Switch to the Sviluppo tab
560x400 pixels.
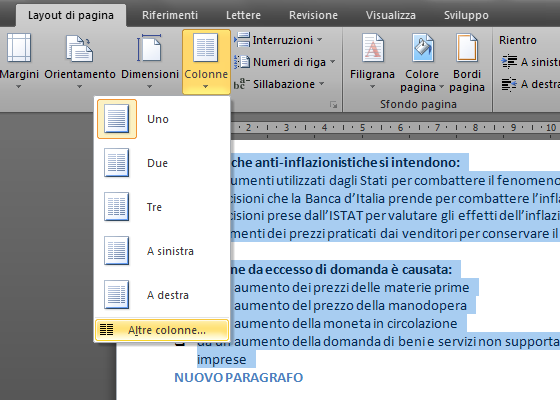[466, 15]
